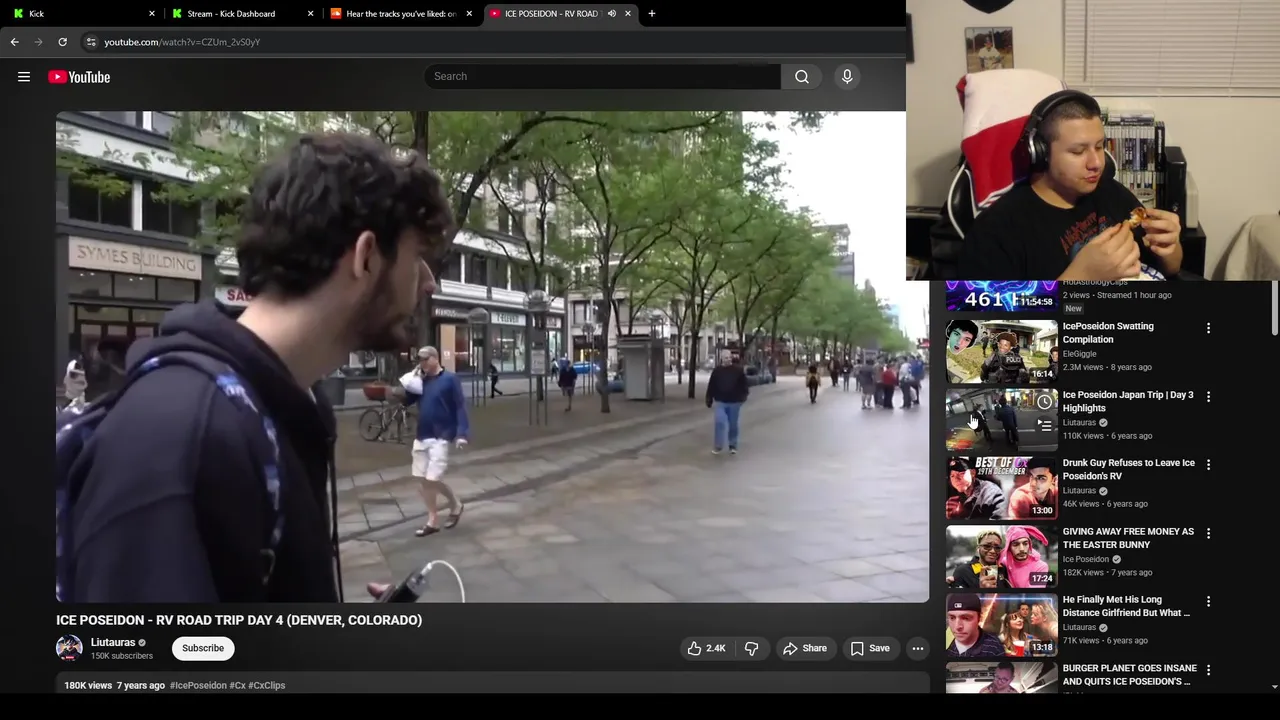Close the SoundCloud liked tracks tab
The image size is (1280, 720).
[x=469, y=14]
